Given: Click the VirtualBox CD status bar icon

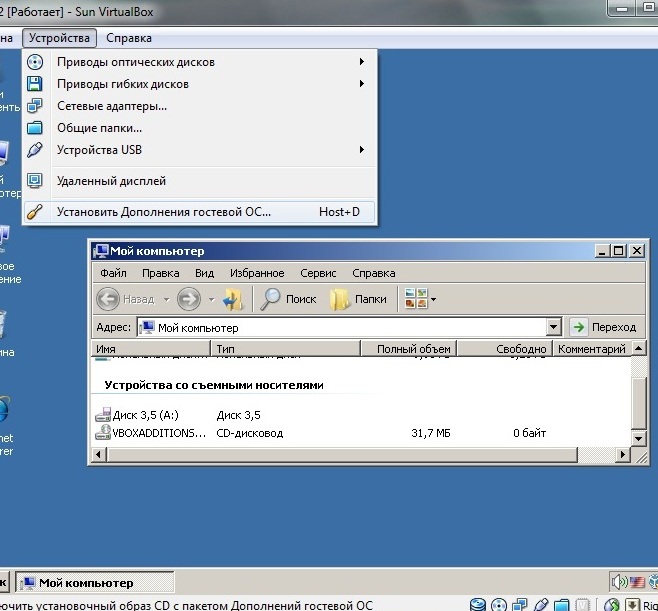Looking at the screenshot, I should pyautogui.click(x=499, y=605).
